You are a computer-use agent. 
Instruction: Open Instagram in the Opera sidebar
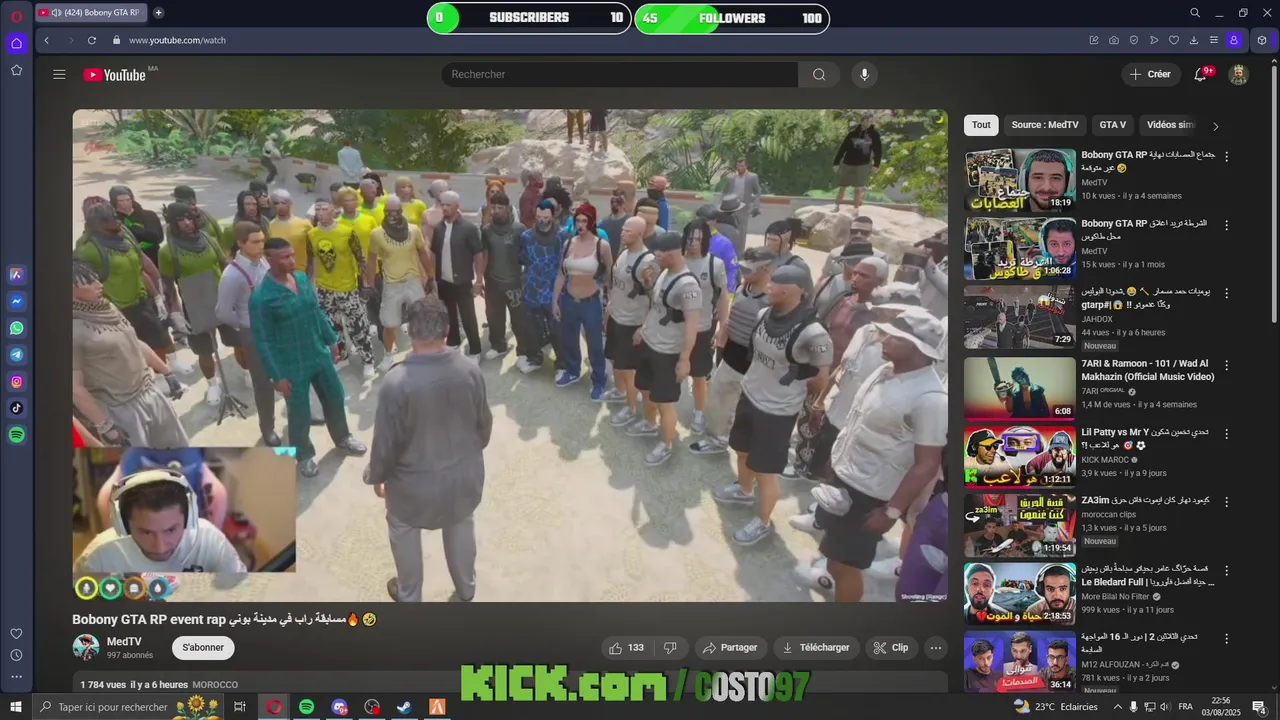[x=16, y=382]
